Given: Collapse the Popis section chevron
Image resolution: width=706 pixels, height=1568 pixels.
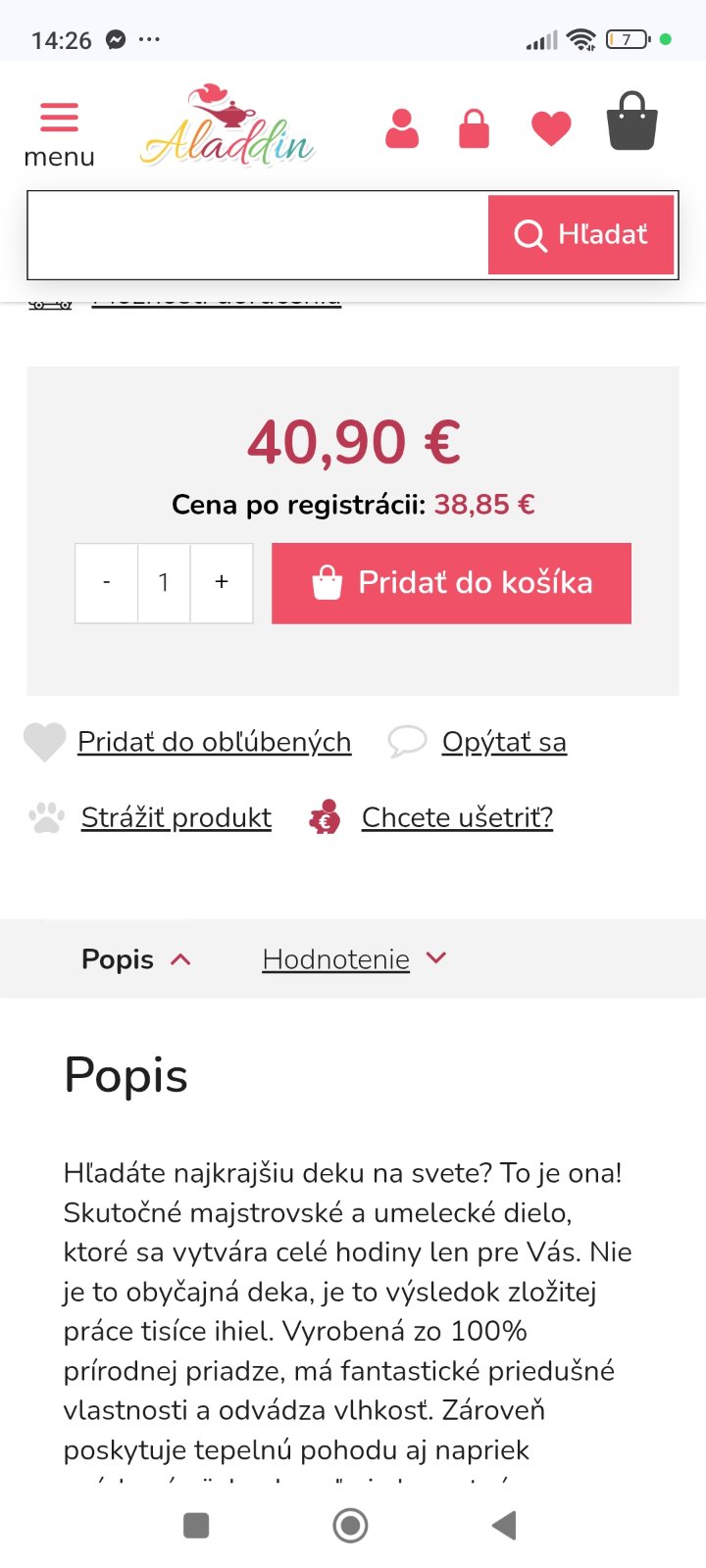Looking at the screenshot, I should 180,959.
